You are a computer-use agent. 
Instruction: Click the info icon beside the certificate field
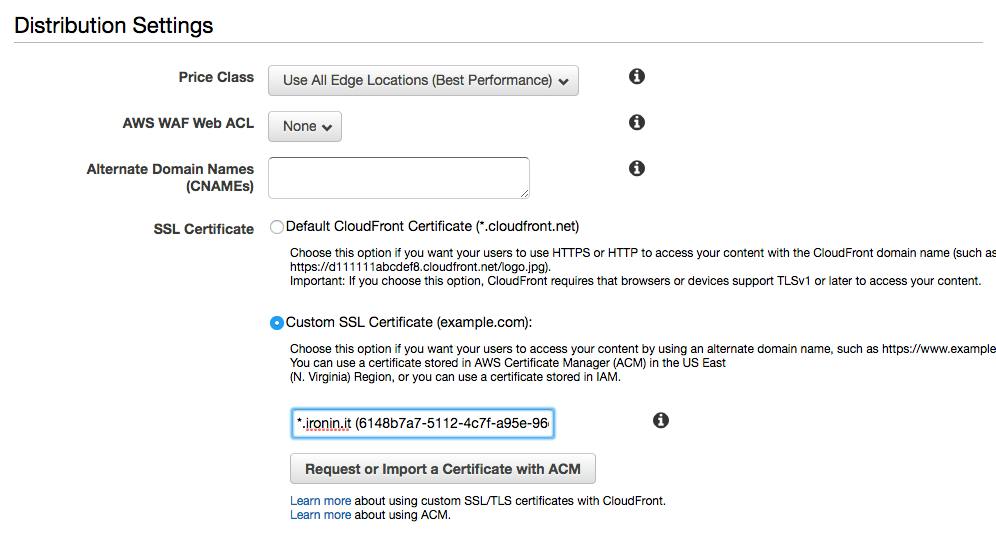[661, 420]
